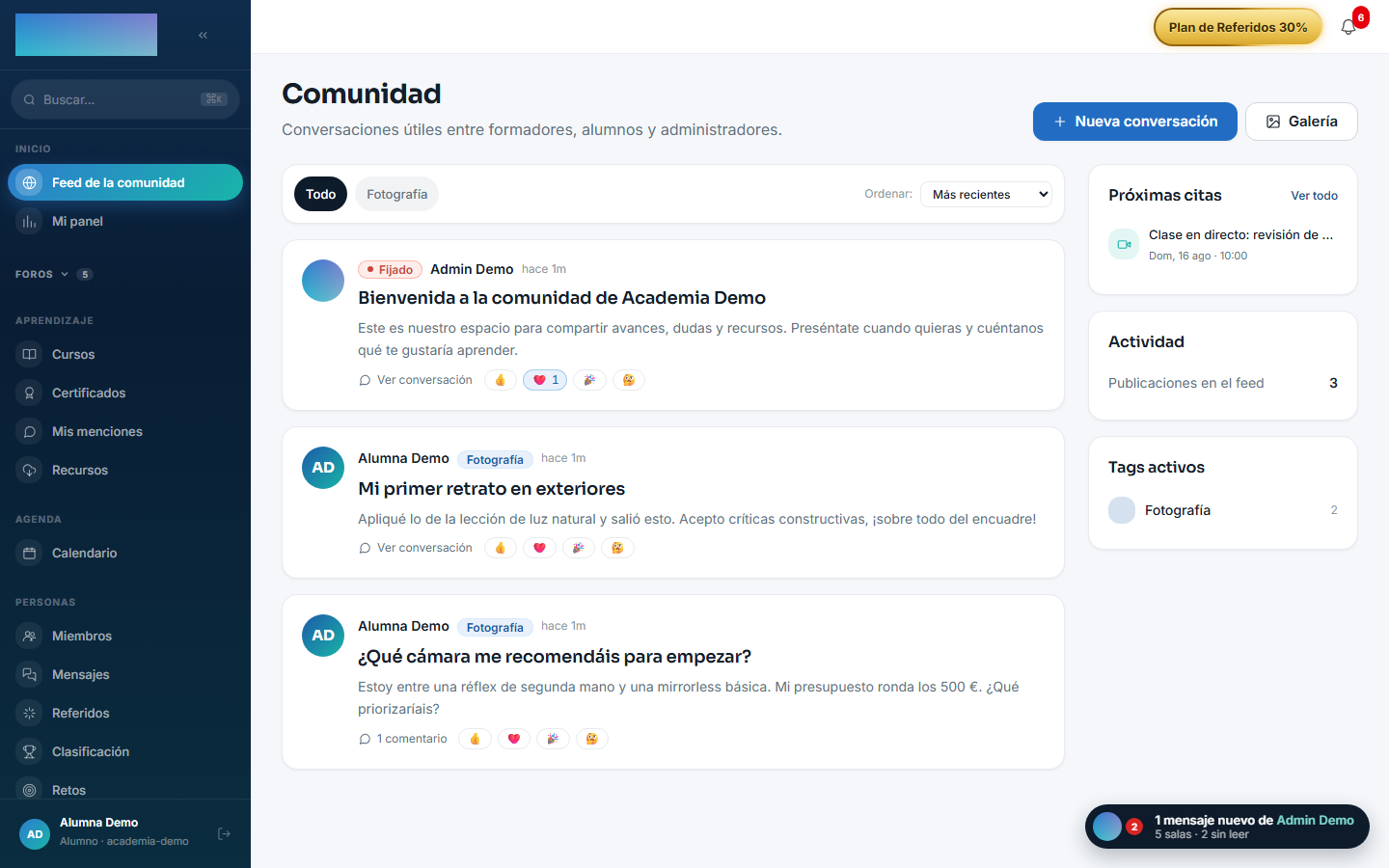Toggle thinking face reaction on Bienvenida post
Image resolution: width=1389 pixels, height=868 pixels.
(x=629, y=380)
